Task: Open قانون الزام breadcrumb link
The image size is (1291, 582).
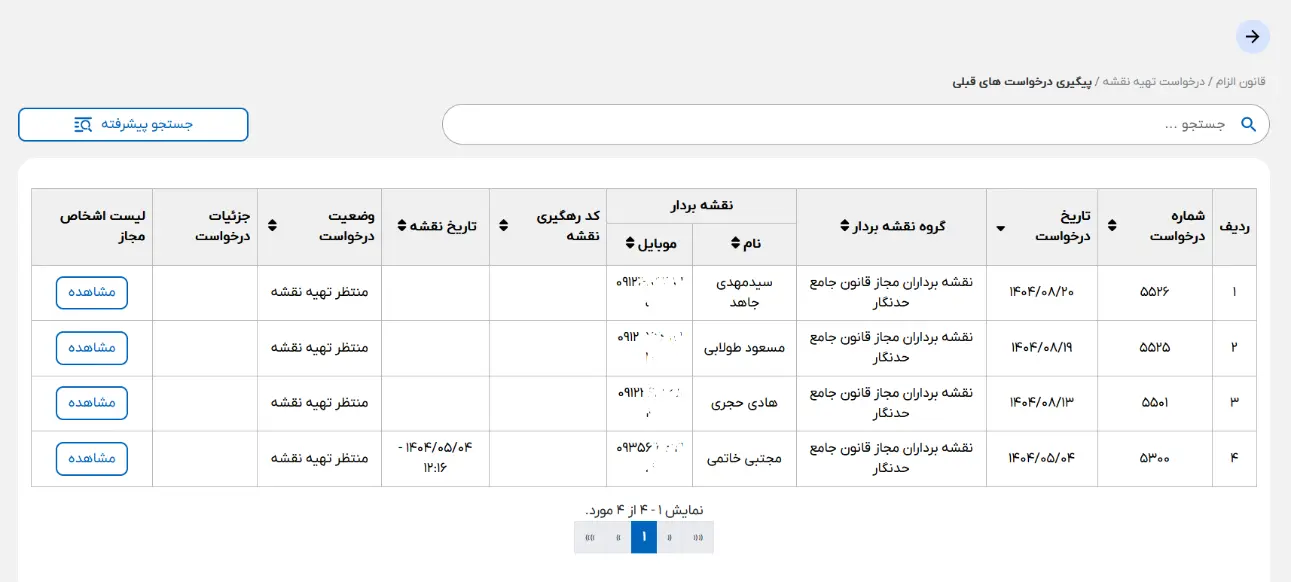Action: click(1239, 81)
